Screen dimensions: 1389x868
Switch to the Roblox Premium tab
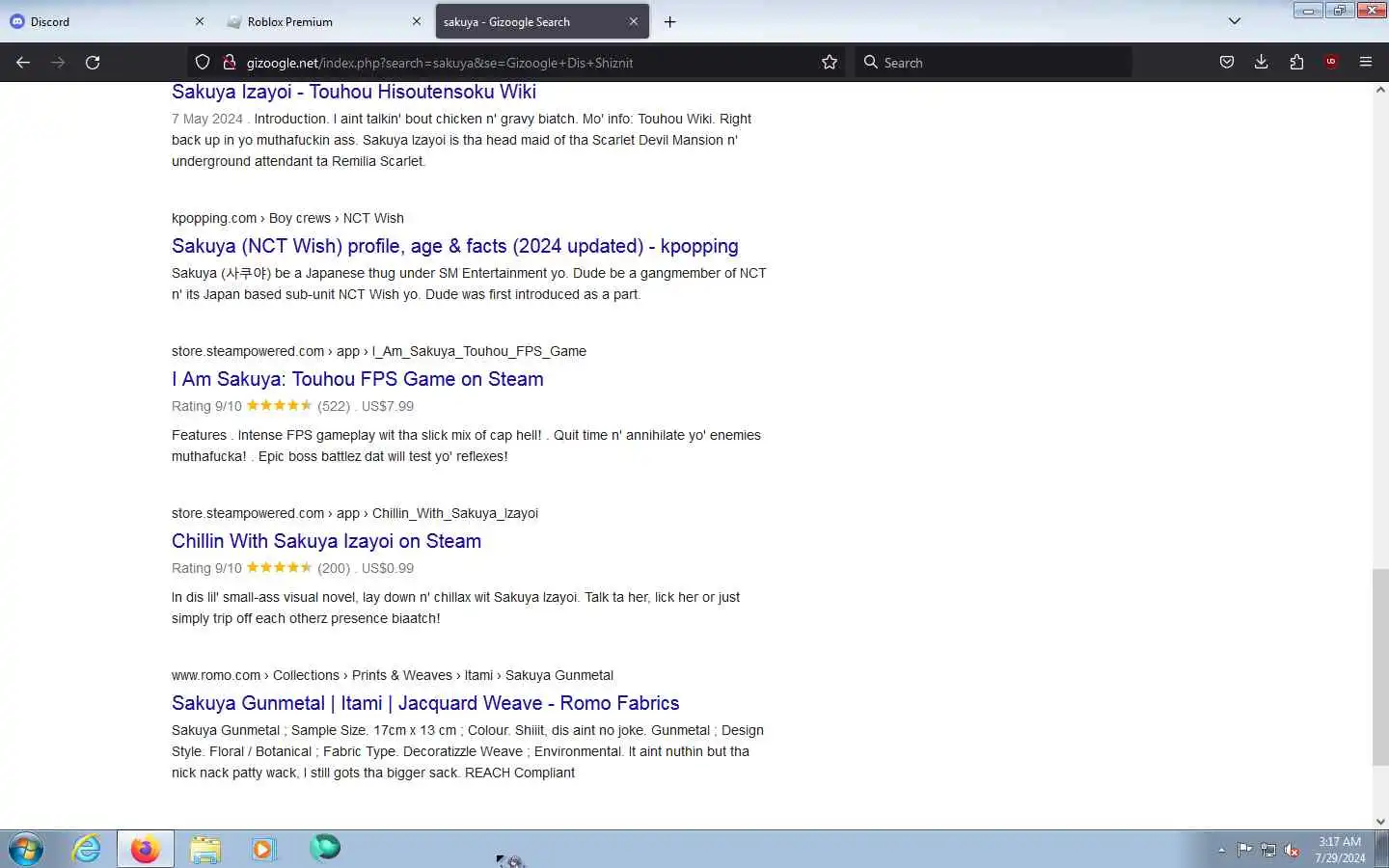pyautogui.click(x=325, y=21)
